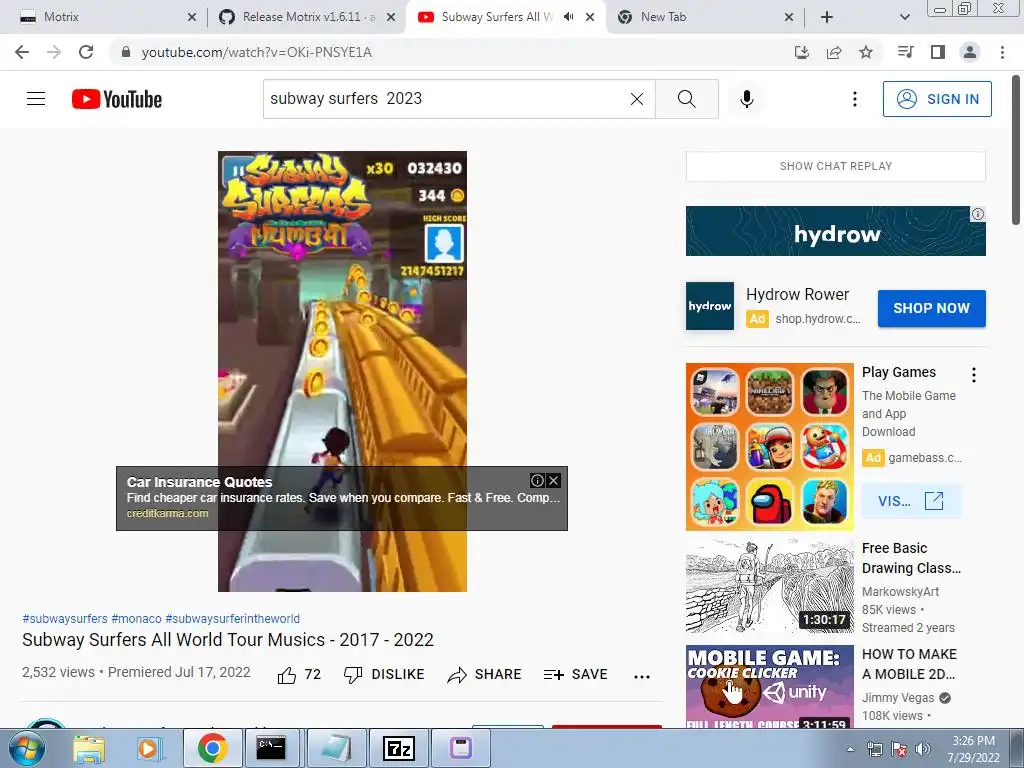
Task: Click the volume speaker tray icon
Action: pyautogui.click(x=923, y=749)
